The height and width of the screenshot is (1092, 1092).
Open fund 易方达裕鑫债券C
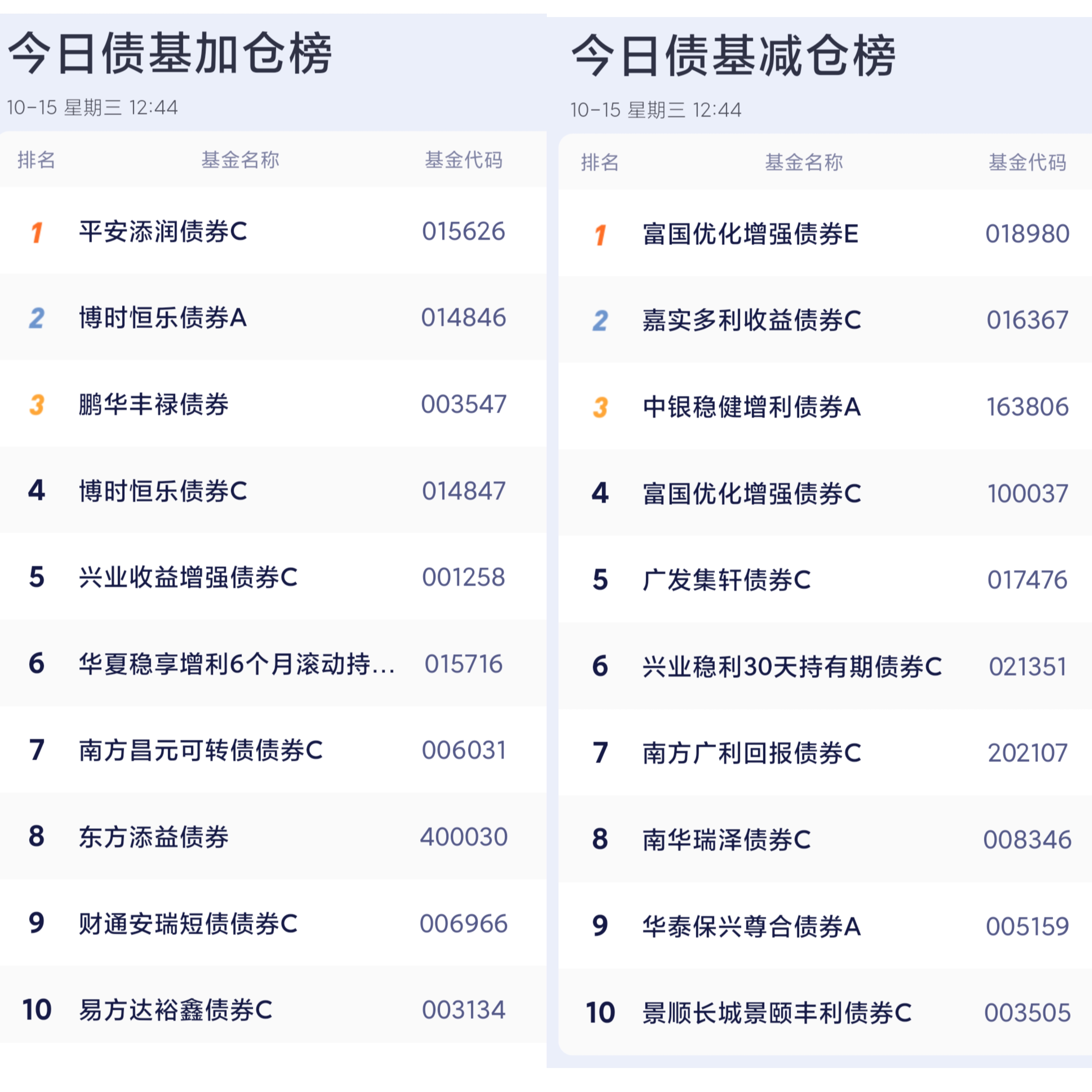click(x=176, y=1010)
